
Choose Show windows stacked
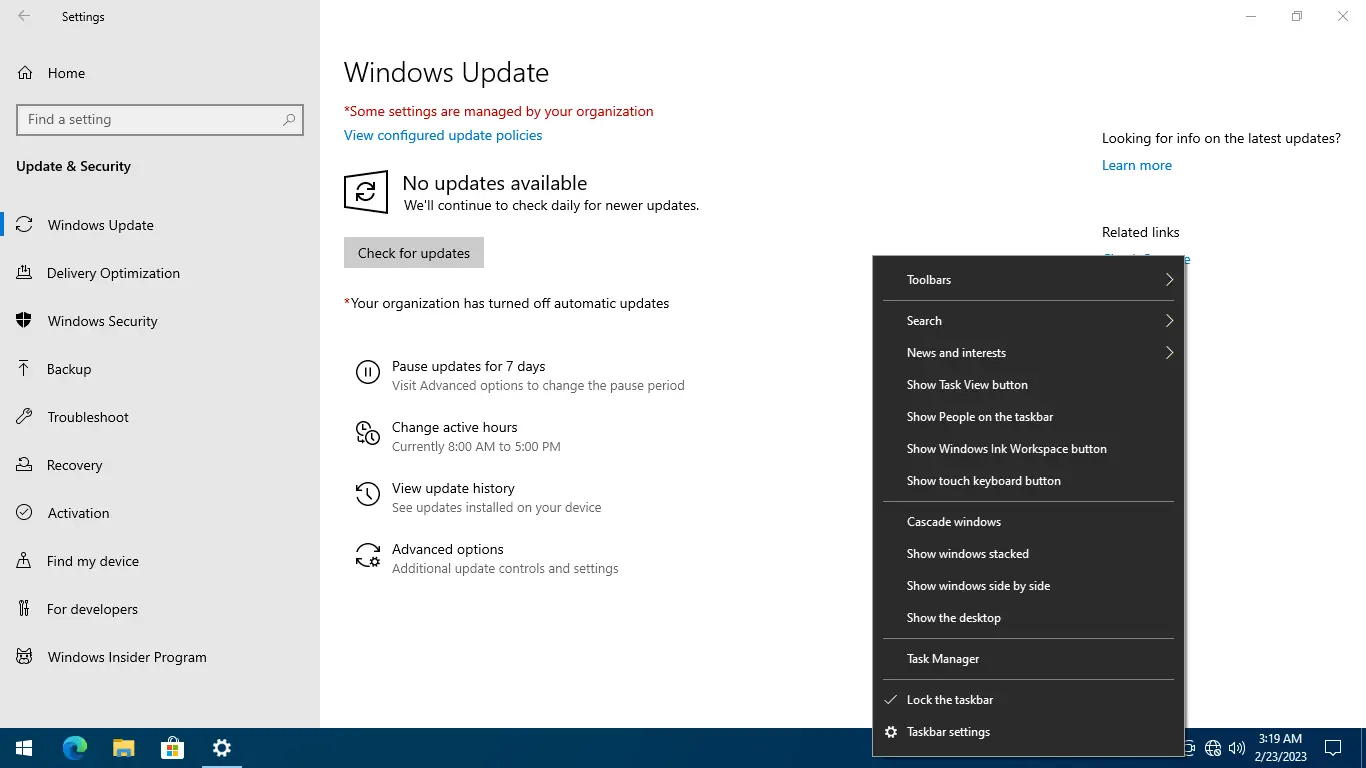[1028, 554]
